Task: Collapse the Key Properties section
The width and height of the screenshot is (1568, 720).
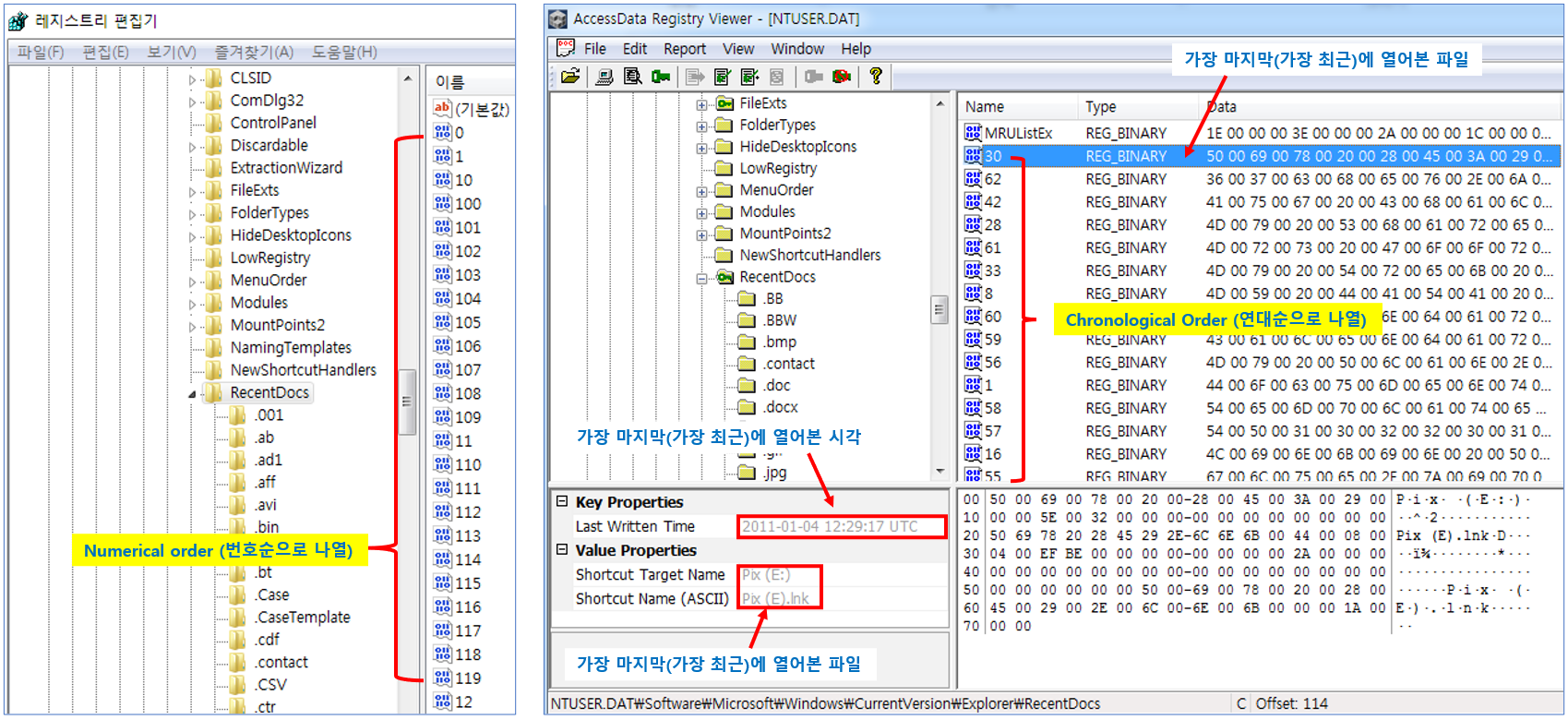Action: [561, 501]
